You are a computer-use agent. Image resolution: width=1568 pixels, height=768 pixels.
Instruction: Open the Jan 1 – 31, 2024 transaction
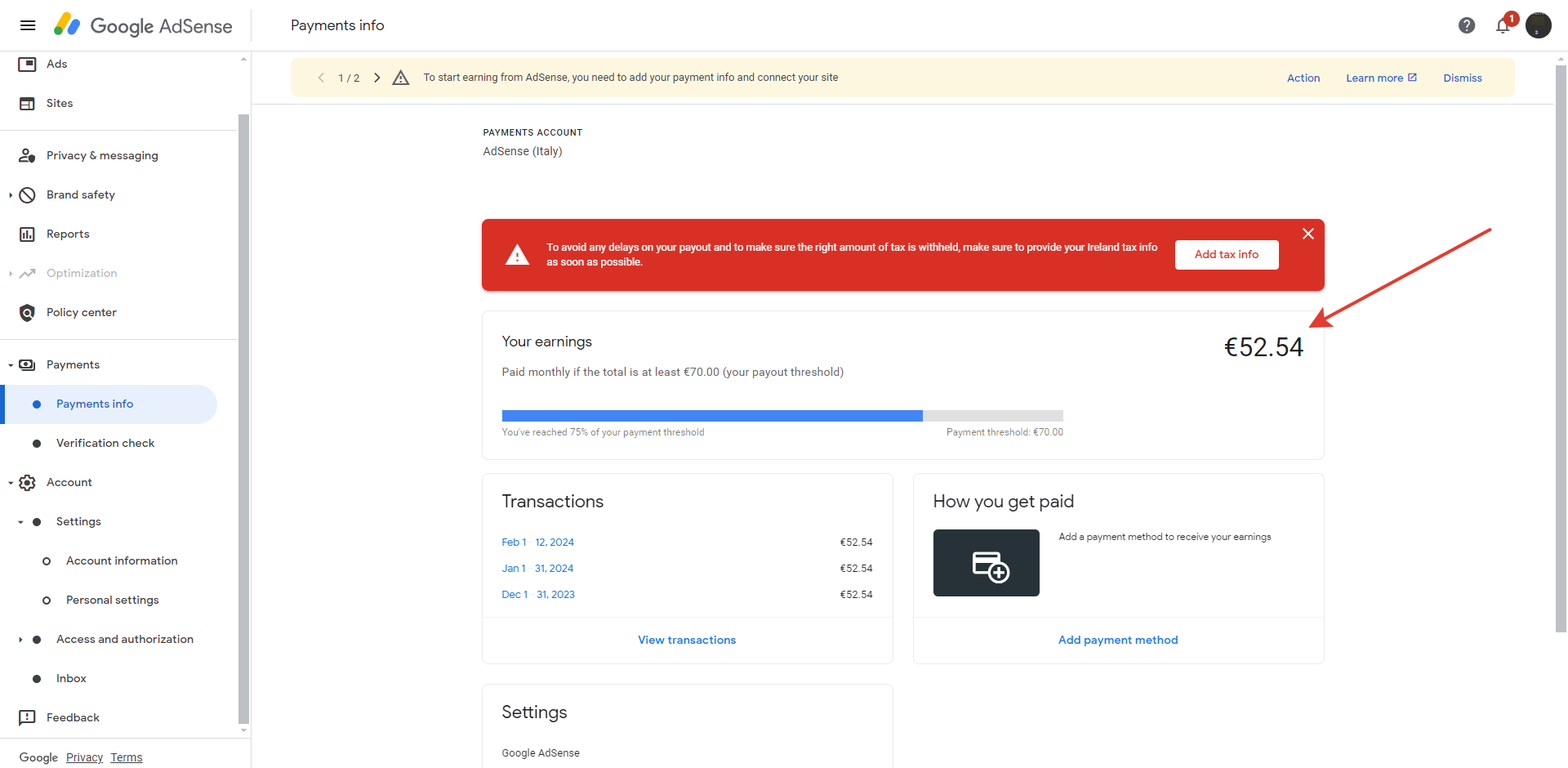click(x=537, y=569)
